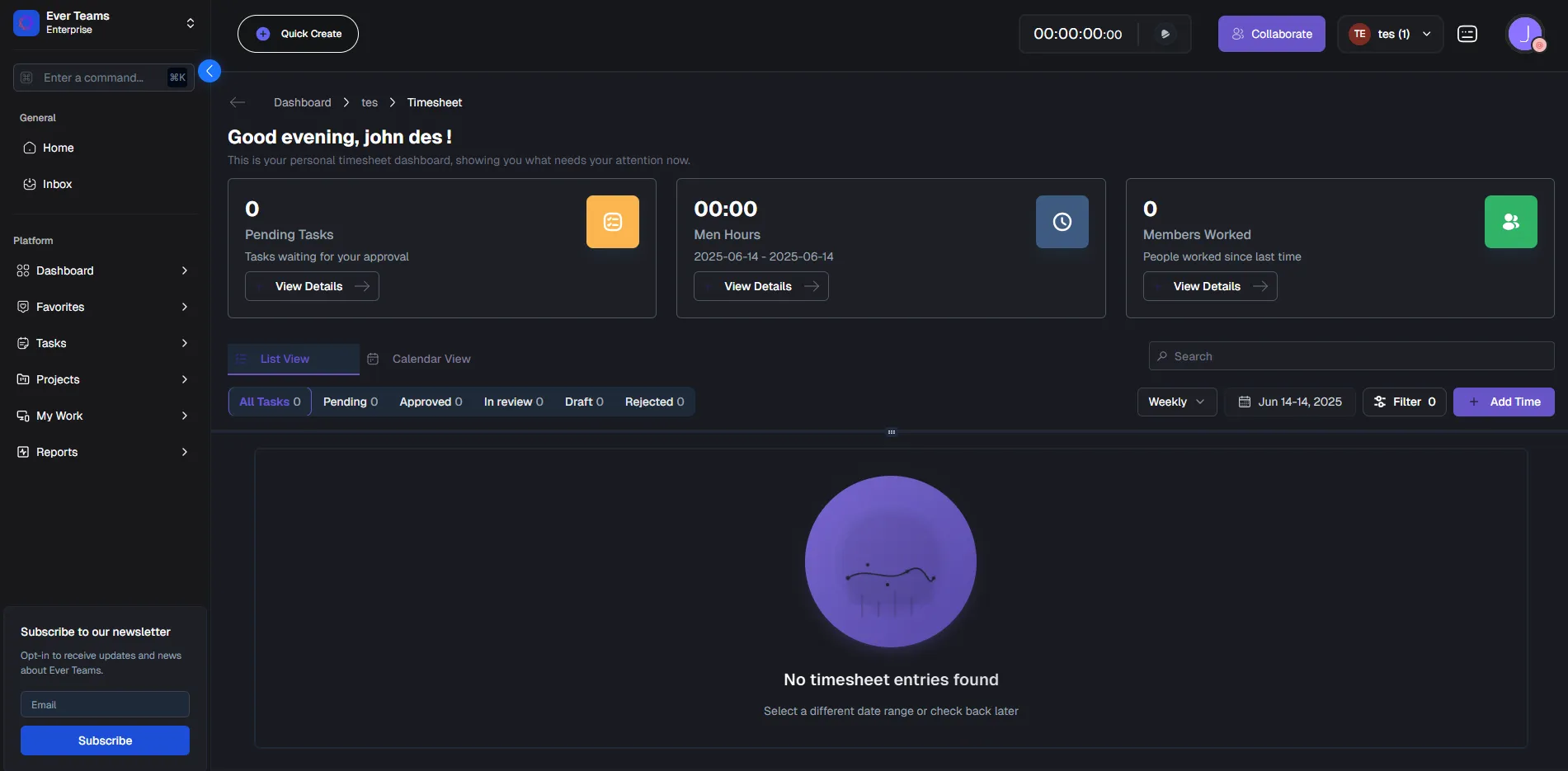Select the Rejected status tab

[x=654, y=402]
